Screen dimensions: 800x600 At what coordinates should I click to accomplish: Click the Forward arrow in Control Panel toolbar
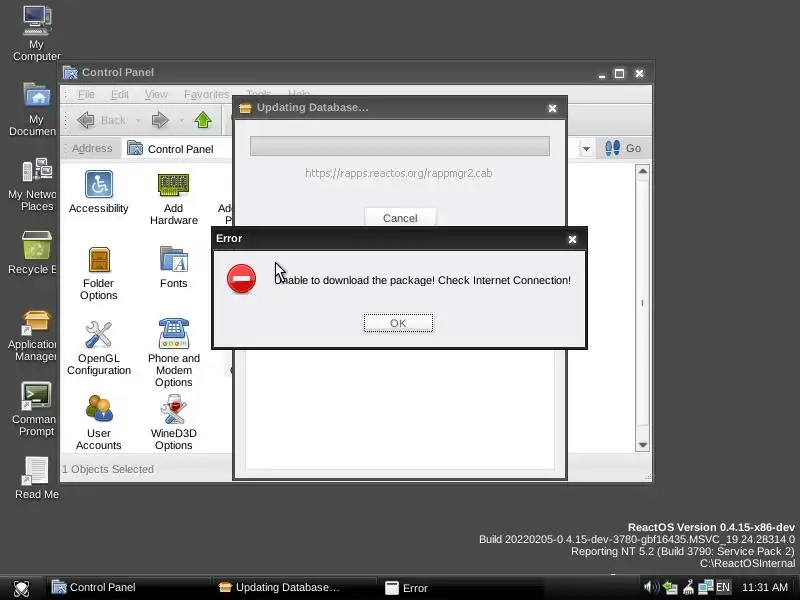(160, 120)
